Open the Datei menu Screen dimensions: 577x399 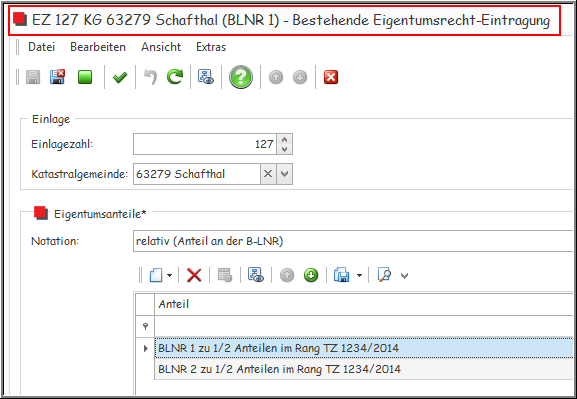click(42, 47)
